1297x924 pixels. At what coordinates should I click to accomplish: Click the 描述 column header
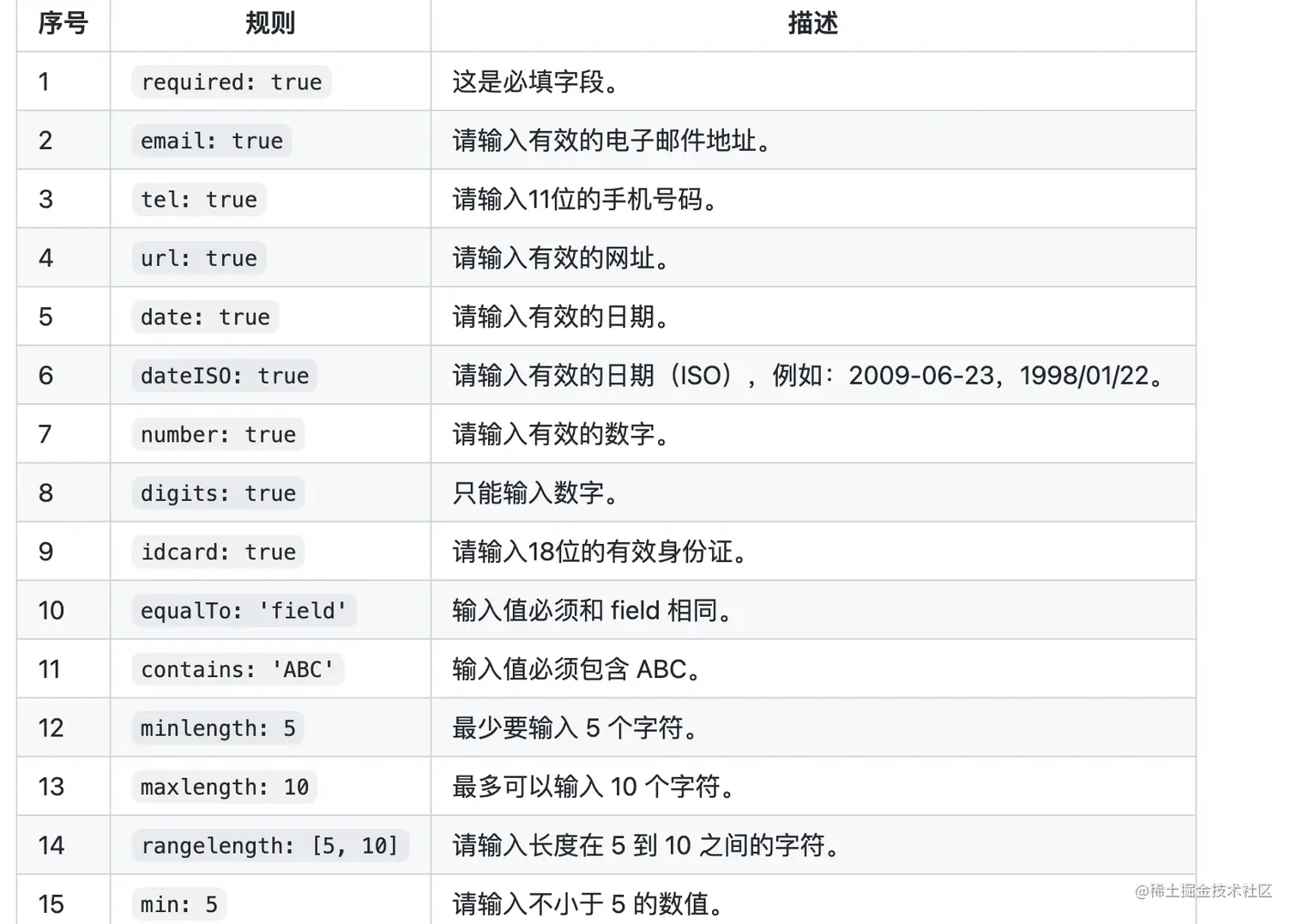[813, 23]
